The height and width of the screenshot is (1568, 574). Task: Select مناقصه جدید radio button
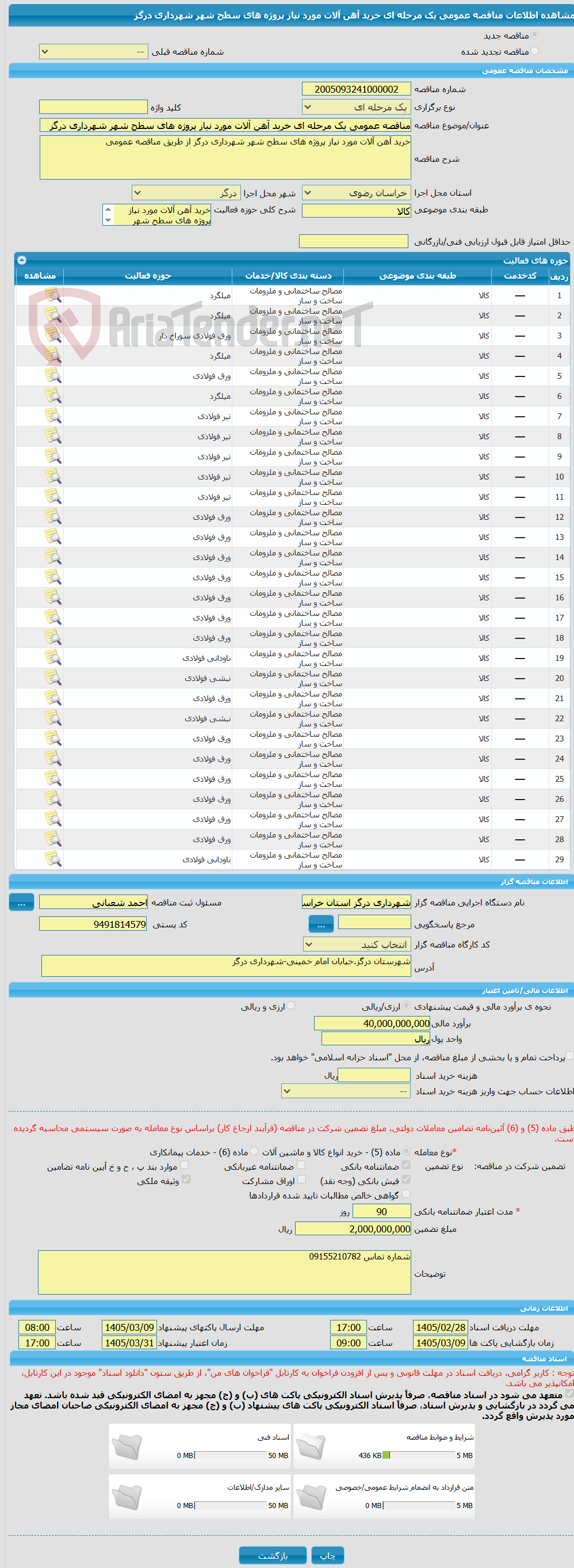click(534, 35)
